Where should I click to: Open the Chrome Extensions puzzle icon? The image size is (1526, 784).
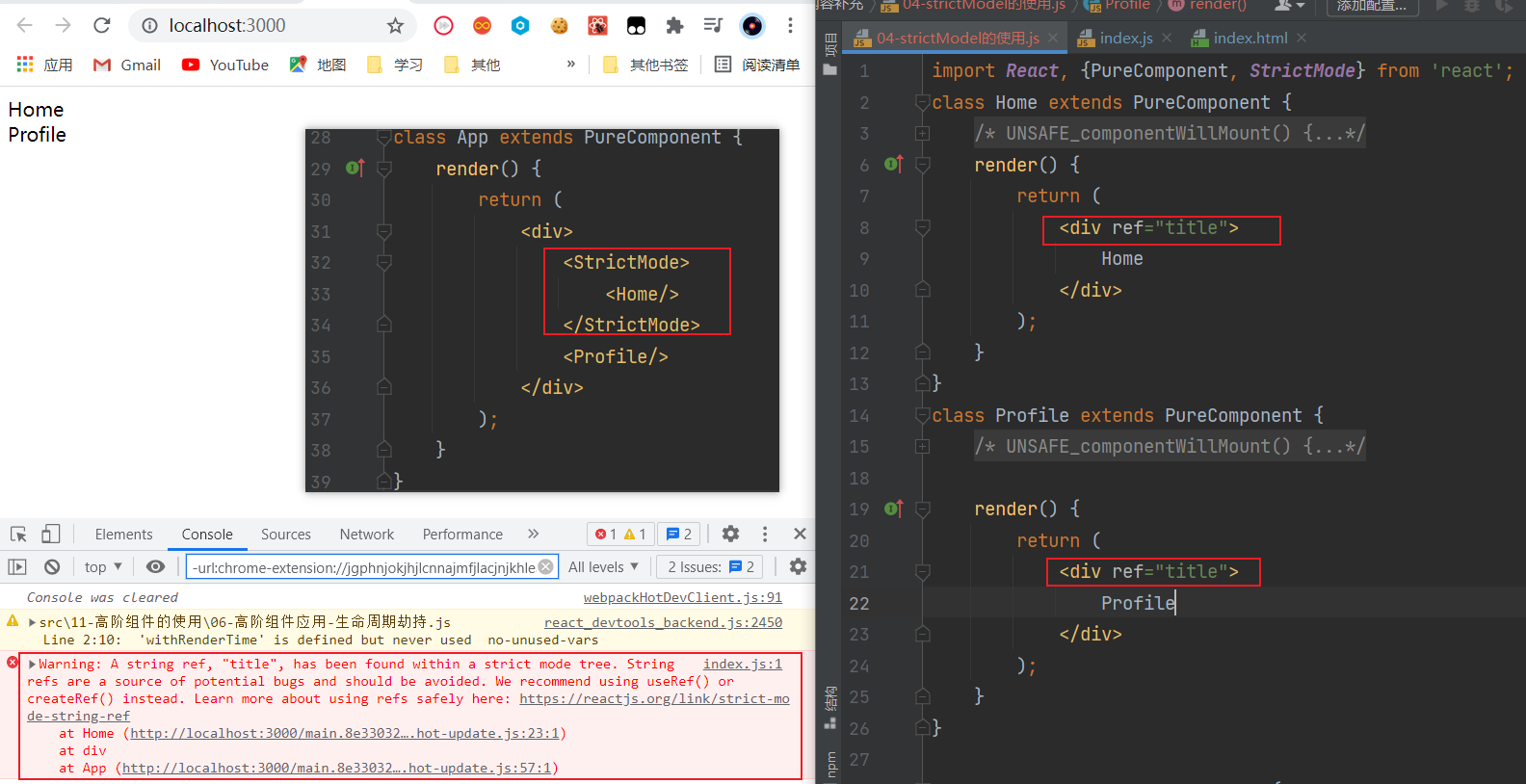click(674, 26)
